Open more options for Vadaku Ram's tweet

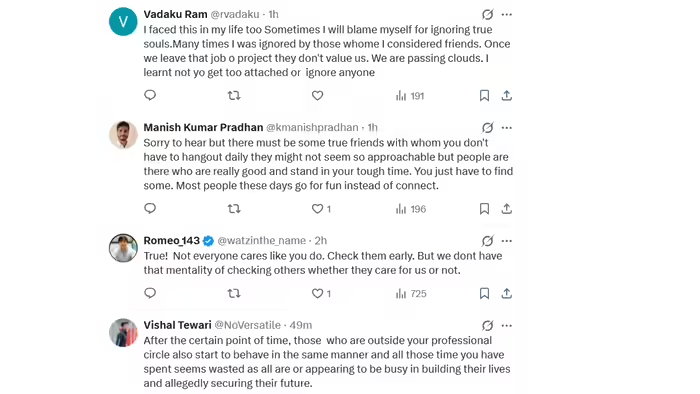pyautogui.click(x=507, y=15)
